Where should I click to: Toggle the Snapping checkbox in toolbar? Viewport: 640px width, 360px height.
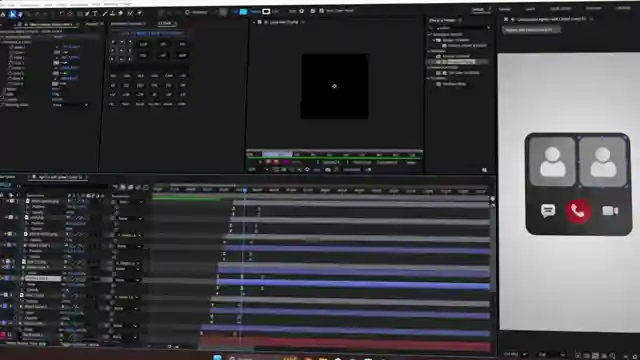click(187, 12)
